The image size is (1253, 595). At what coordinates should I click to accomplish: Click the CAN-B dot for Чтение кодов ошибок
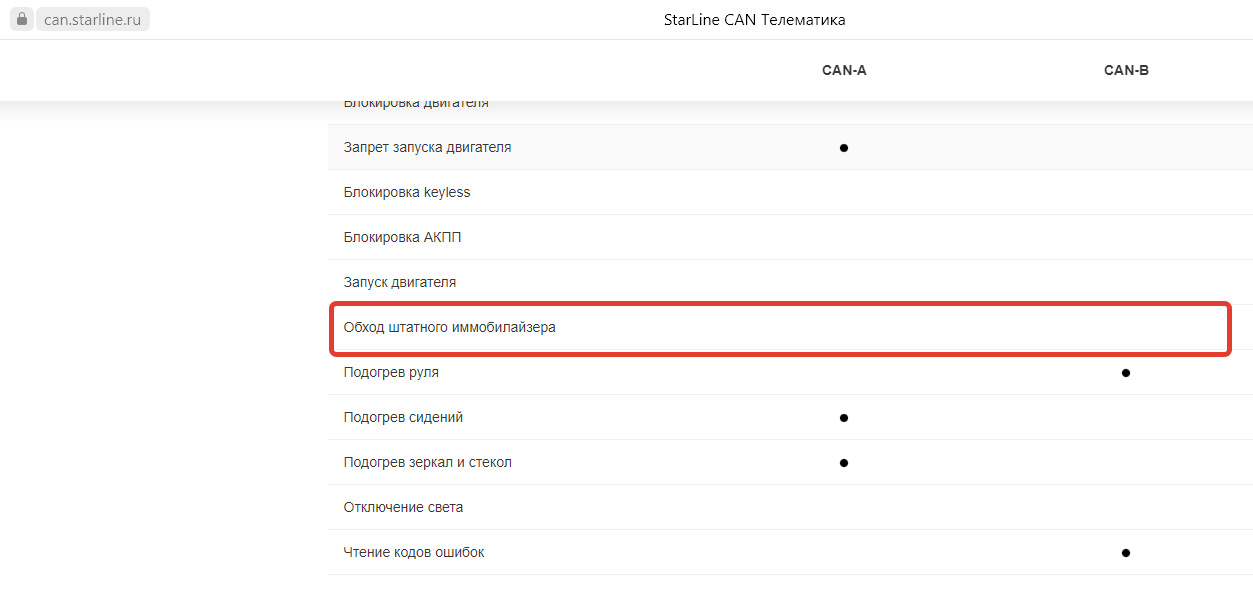1126,553
